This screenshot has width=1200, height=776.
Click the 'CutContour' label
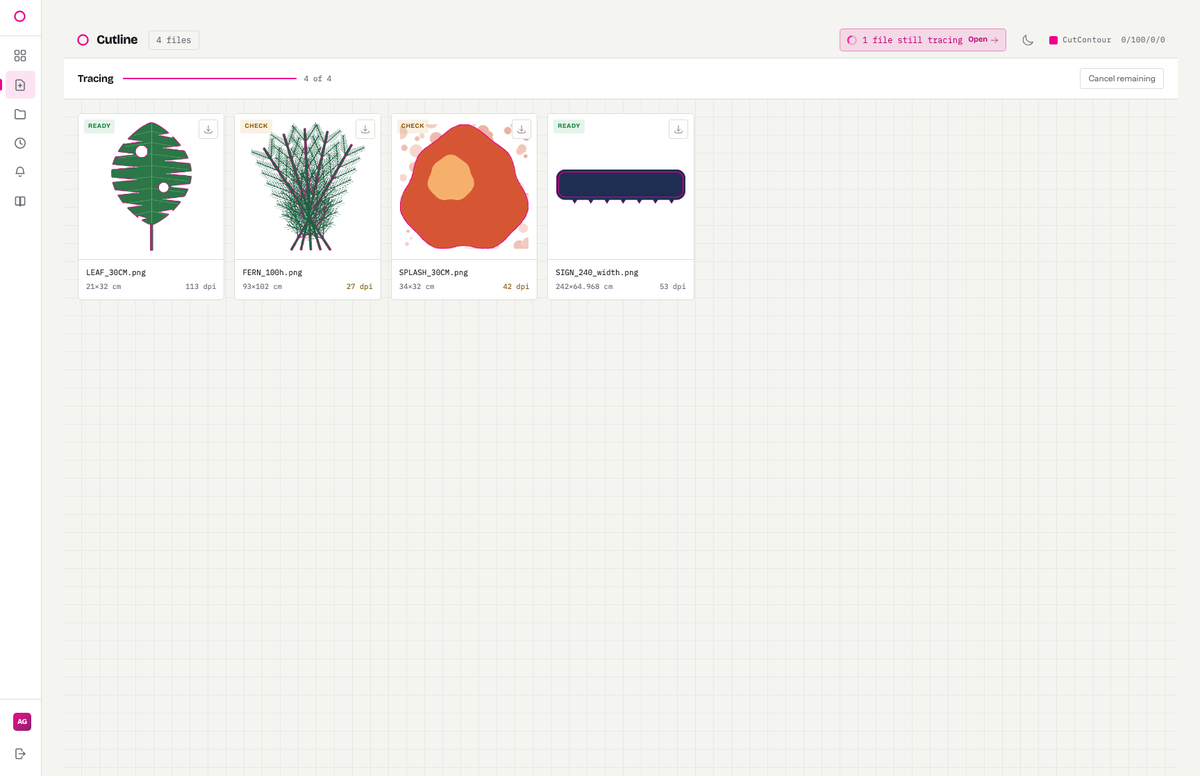[x=1087, y=40]
